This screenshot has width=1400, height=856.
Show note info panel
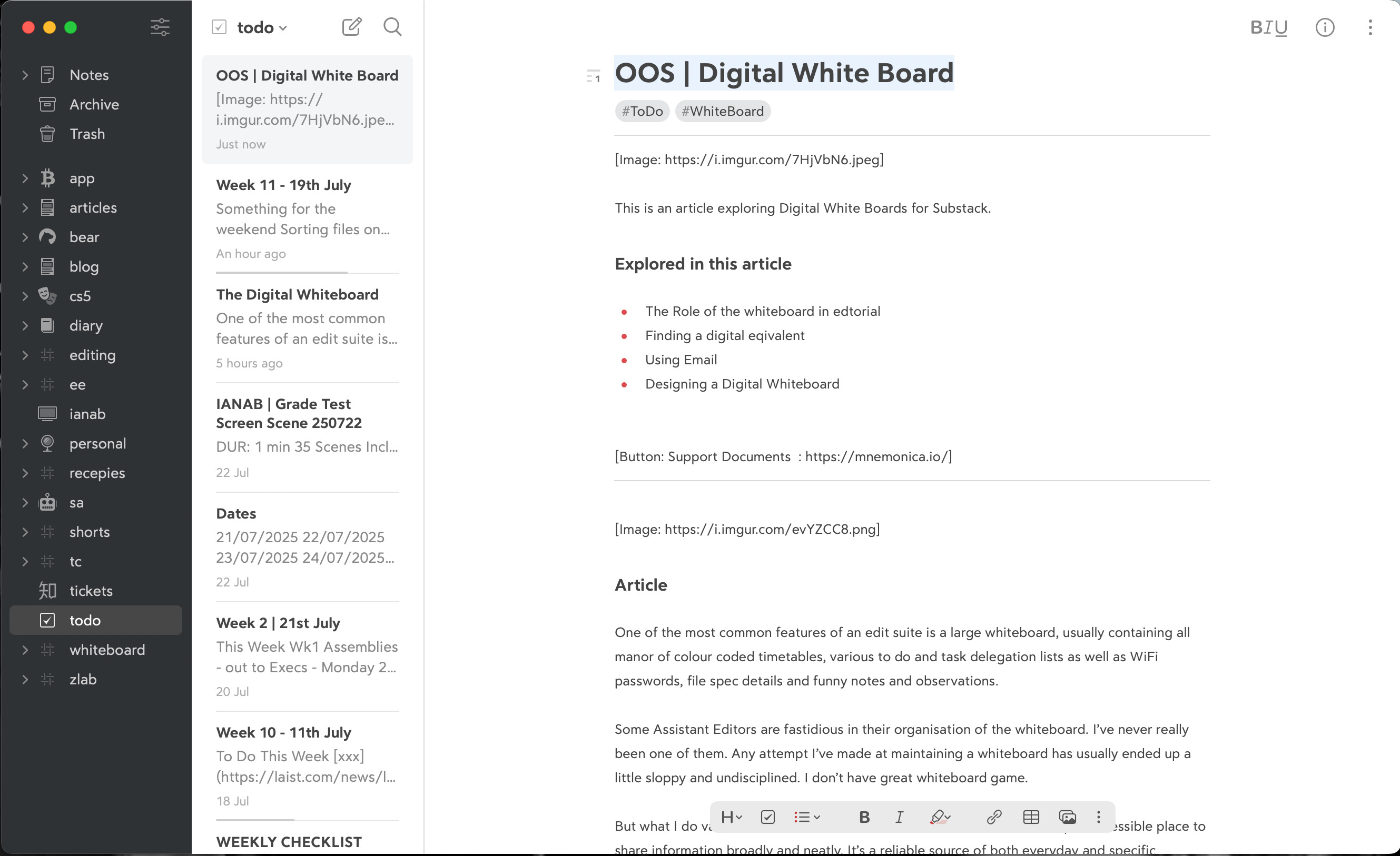(1325, 27)
